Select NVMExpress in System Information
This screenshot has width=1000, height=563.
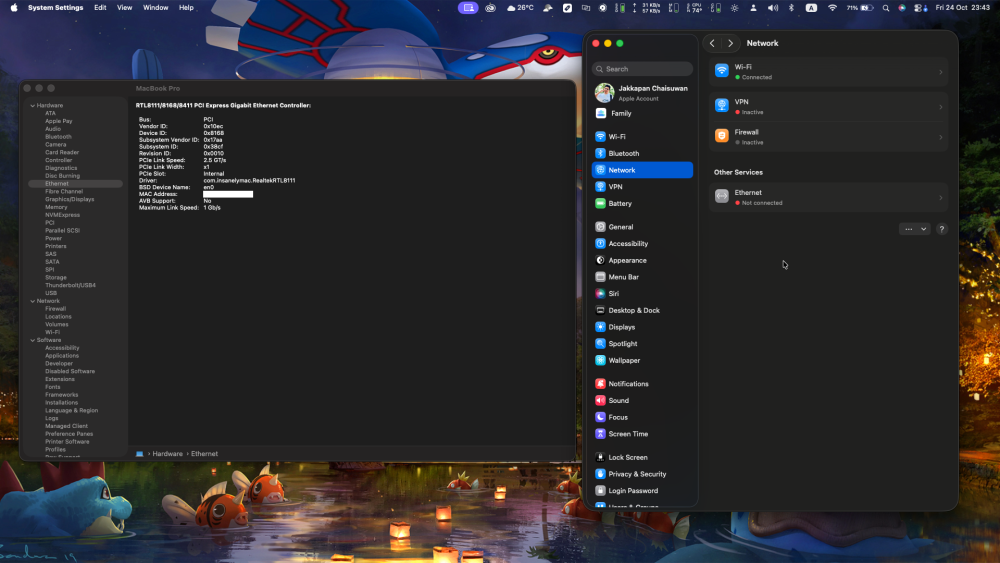[62, 215]
